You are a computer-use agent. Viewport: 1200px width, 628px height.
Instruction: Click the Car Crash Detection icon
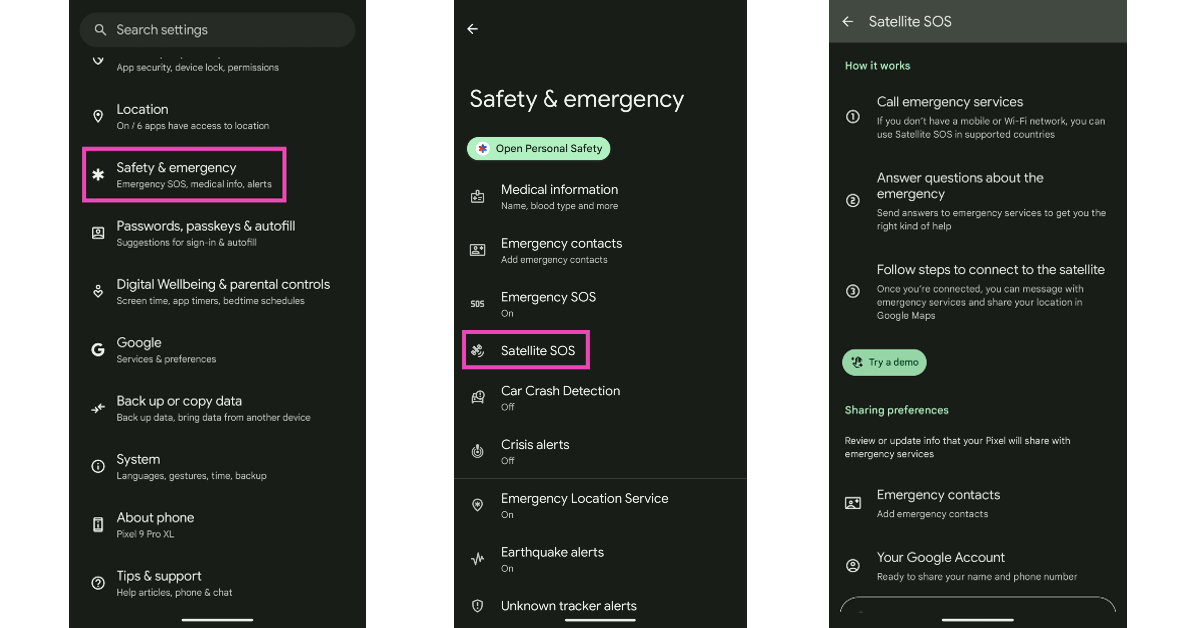point(478,398)
